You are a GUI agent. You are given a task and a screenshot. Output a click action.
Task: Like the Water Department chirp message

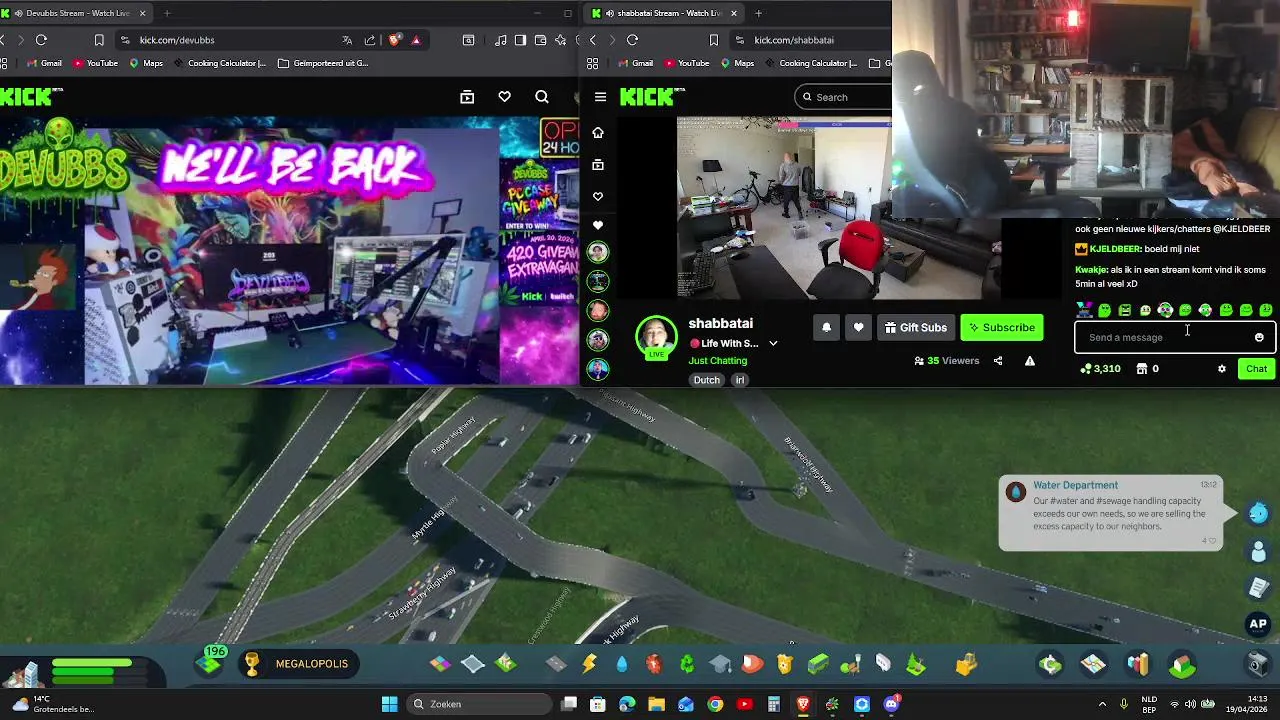(x=1210, y=541)
